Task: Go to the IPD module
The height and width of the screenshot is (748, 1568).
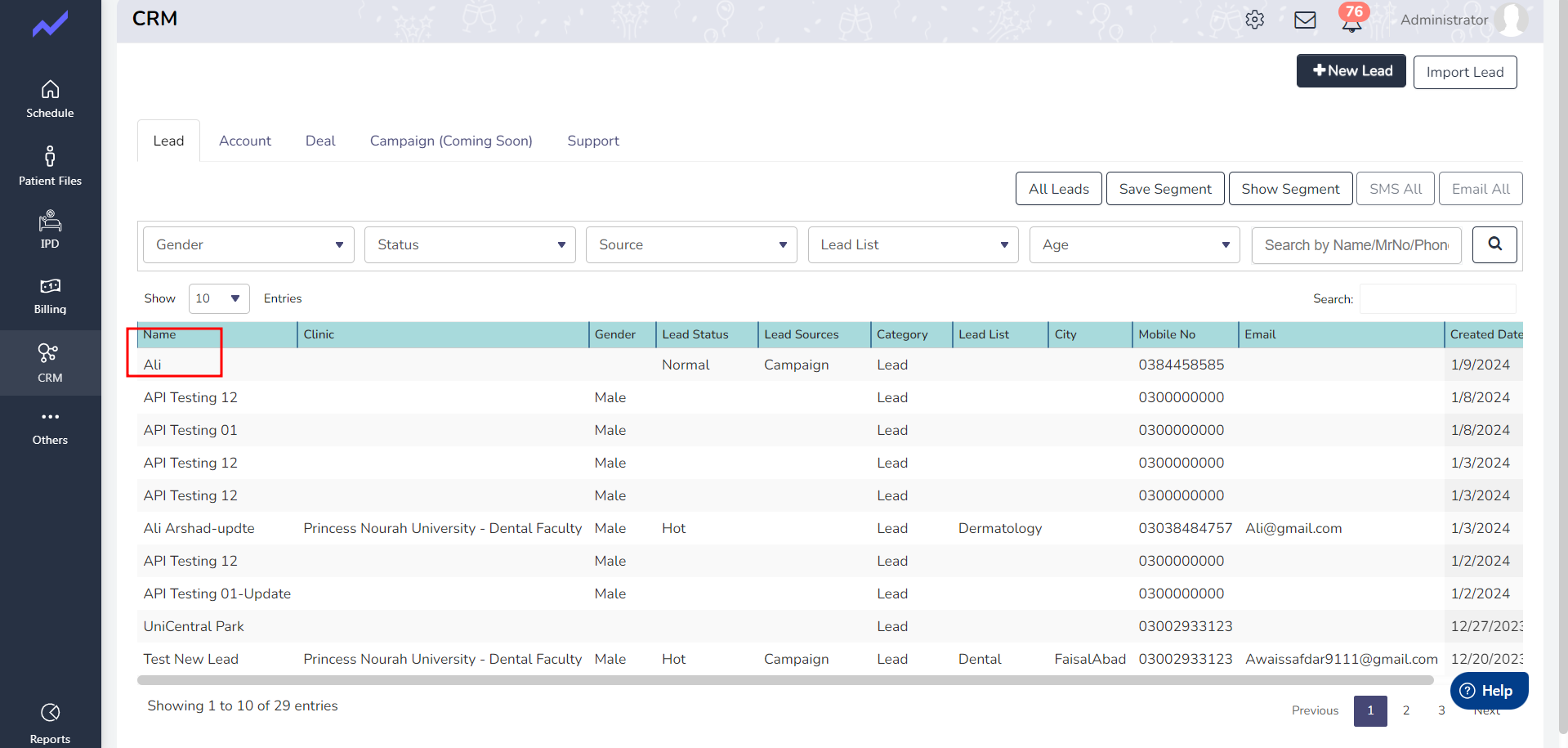Action: coord(50,230)
